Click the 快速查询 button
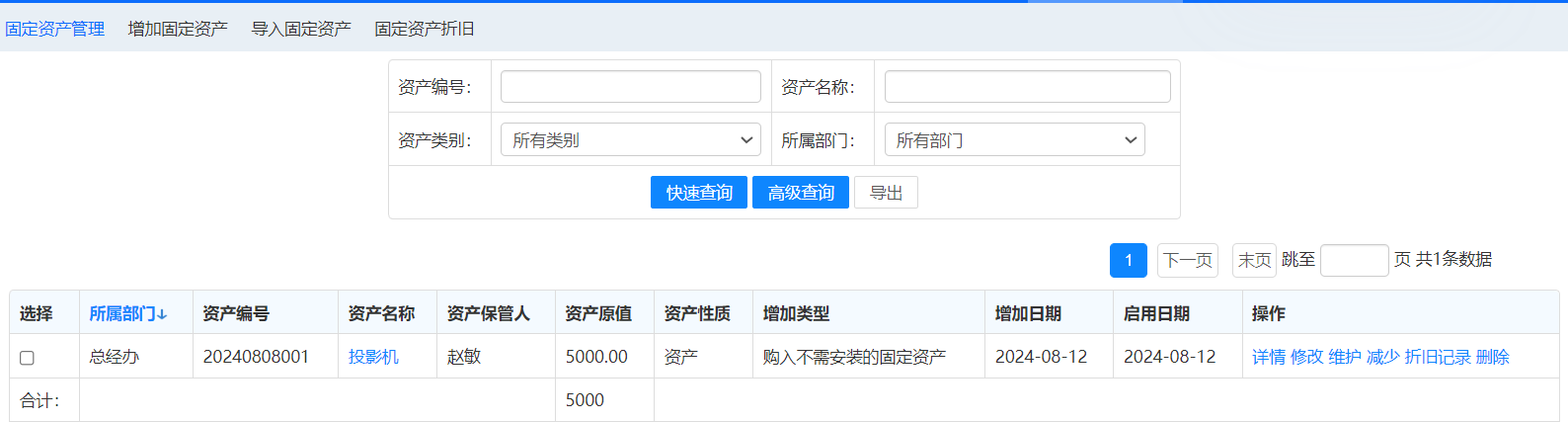Image resolution: width=1568 pixels, height=422 pixels. (x=699, y=193)
